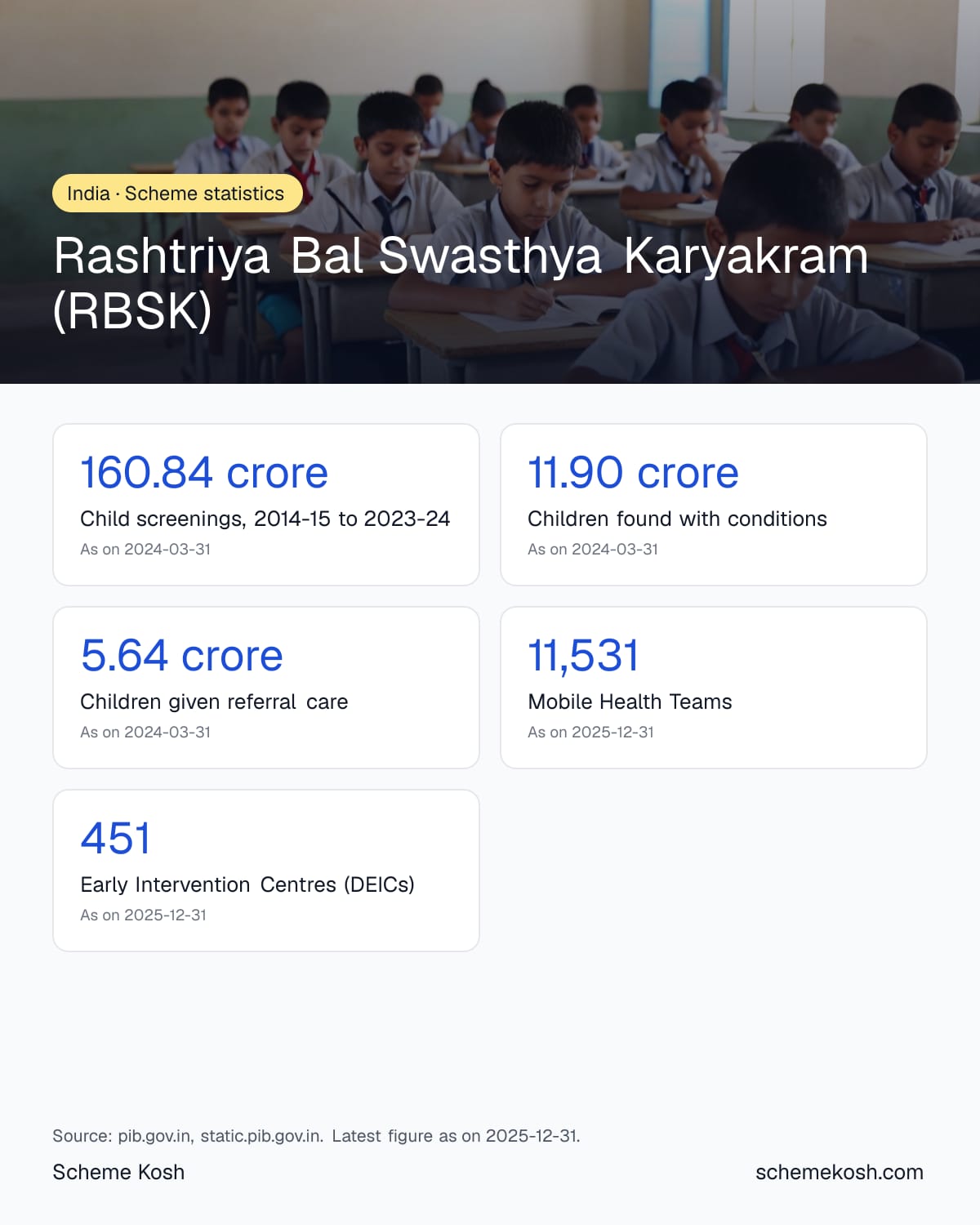Click the date under the Child screenings label
This screenshot has height=1225, width=980.
click(145, 550)
